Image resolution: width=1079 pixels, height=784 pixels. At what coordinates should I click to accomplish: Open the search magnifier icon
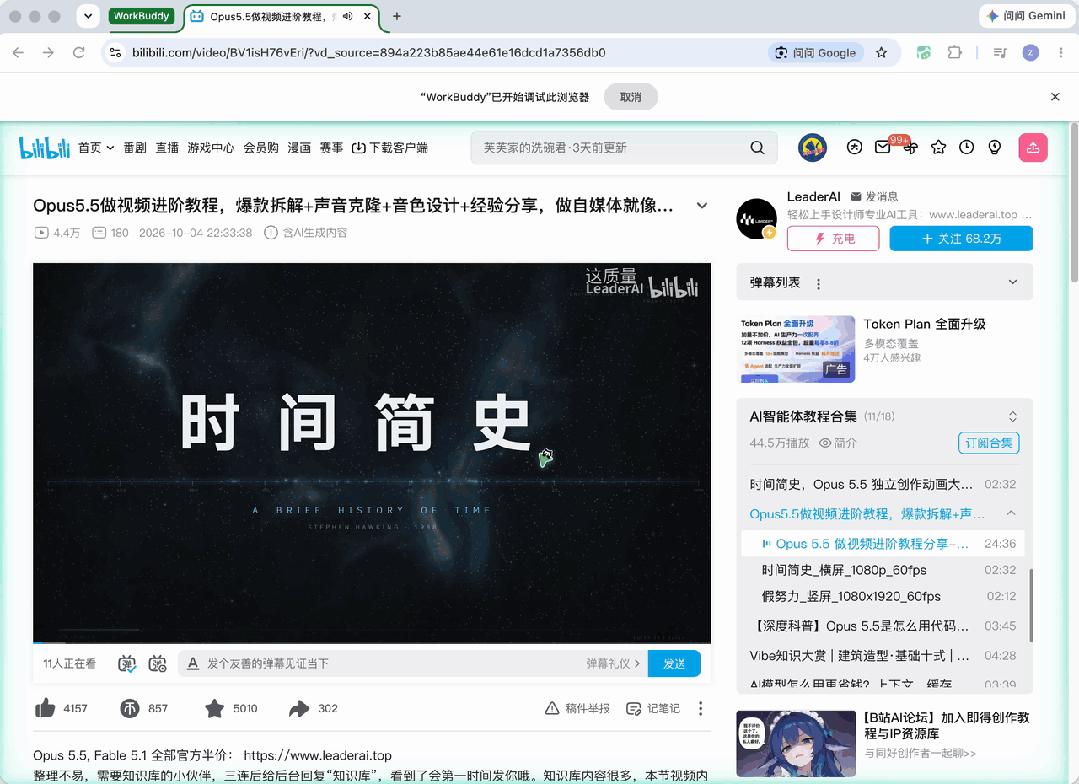[757, 147]
